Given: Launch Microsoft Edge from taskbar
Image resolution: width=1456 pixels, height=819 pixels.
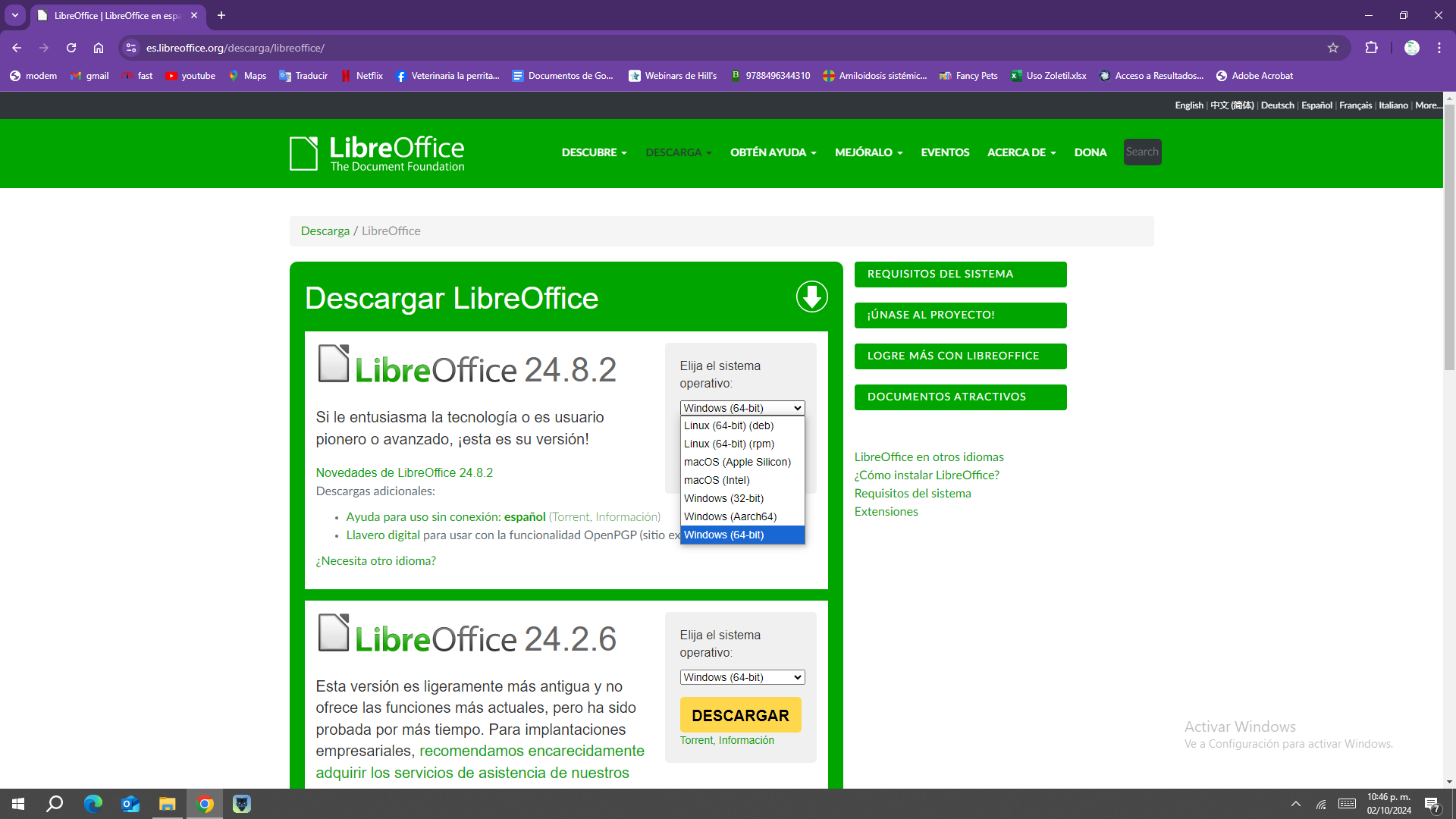Looking at the screenshot, I should pyautogui.click(x=93, y=804).
